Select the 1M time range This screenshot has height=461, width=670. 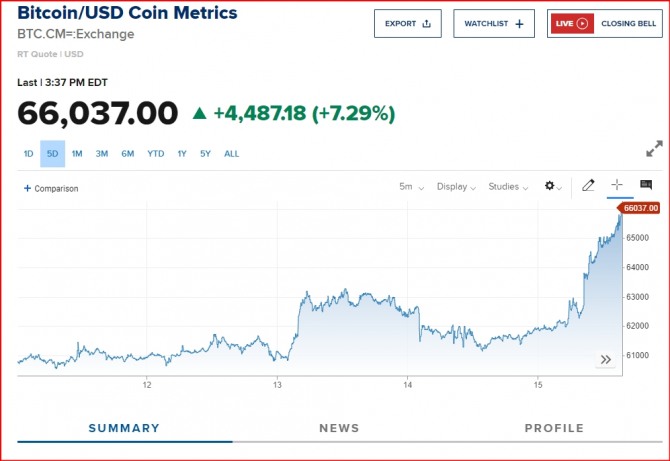(77, 154)
